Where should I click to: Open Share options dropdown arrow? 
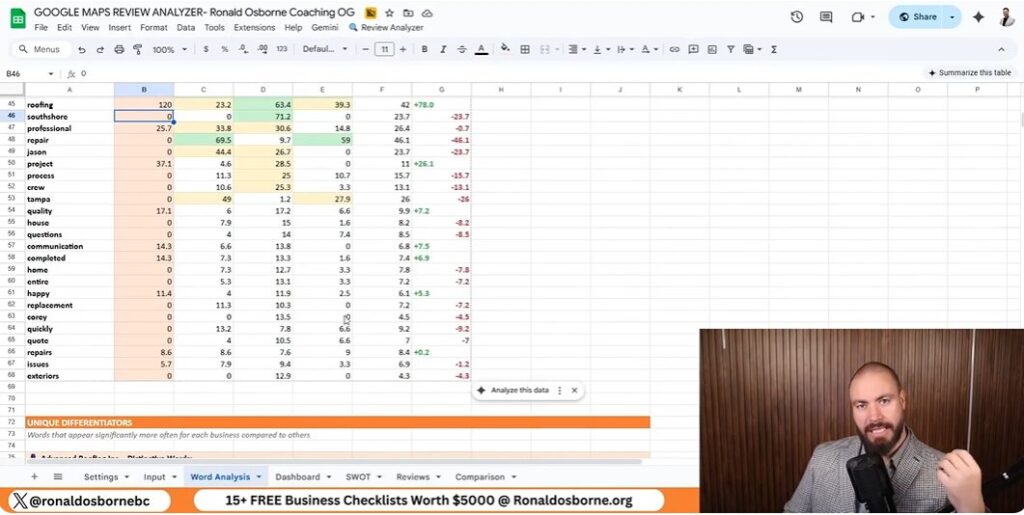click(x=953, y=17)
